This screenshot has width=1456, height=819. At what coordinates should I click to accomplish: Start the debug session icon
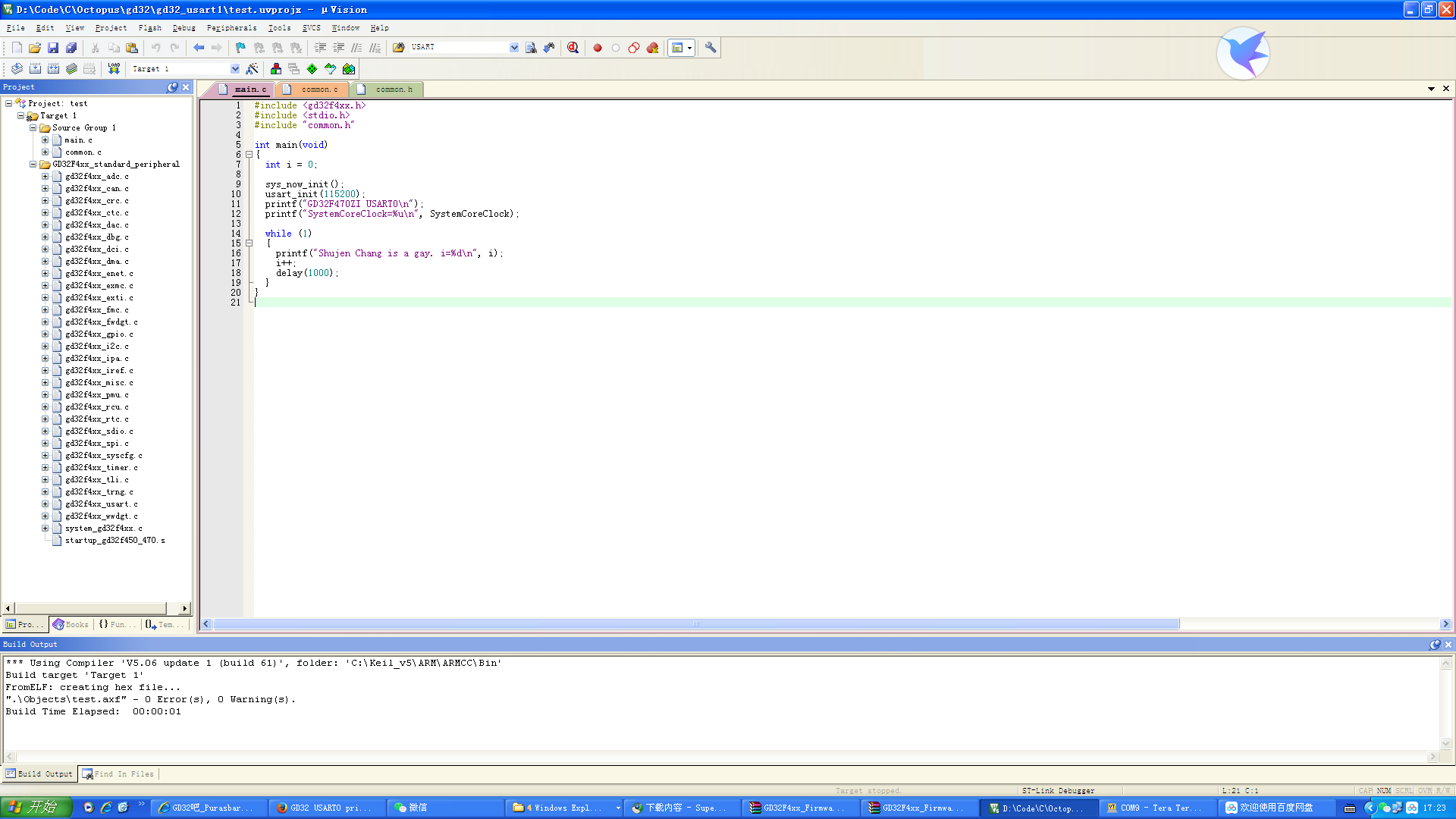573,48
